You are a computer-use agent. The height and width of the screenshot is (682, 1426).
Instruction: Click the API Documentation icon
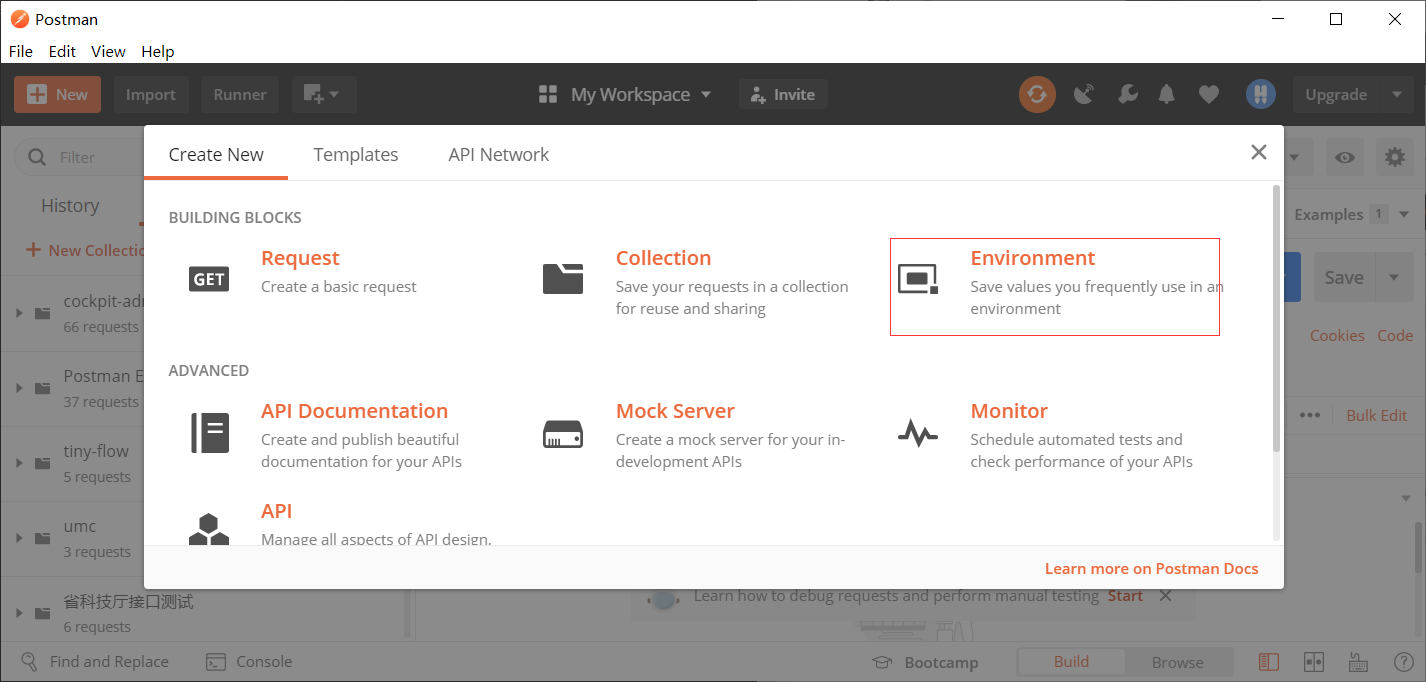(x=210, y=433)
